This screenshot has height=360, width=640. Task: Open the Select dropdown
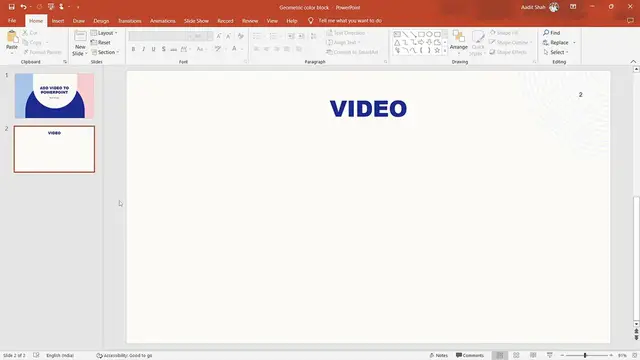(556, 52)
